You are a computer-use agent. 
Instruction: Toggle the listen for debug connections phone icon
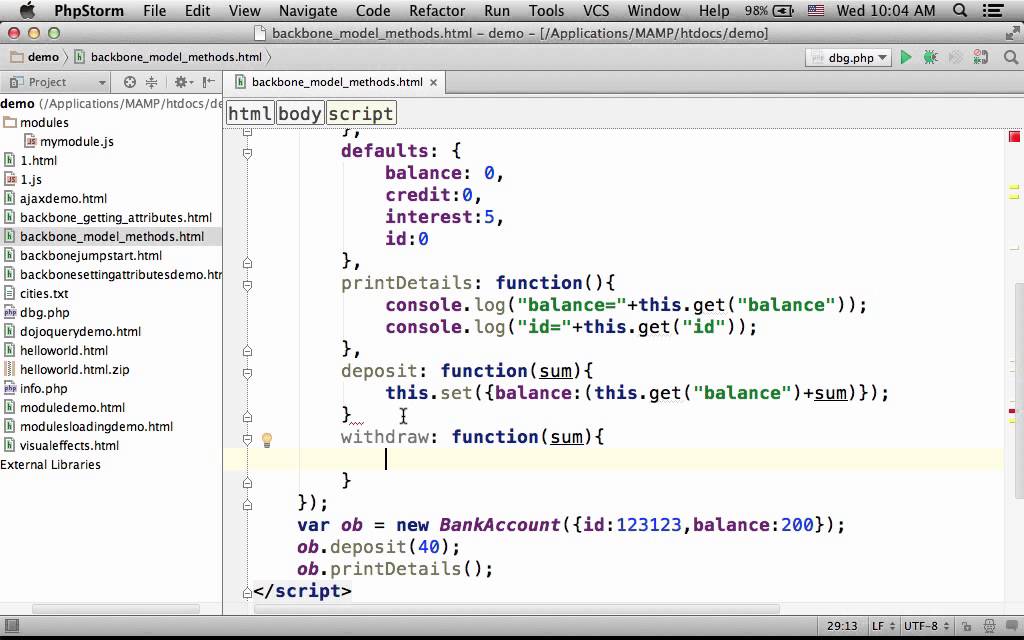pyautogui.click(x=980, y=57)
